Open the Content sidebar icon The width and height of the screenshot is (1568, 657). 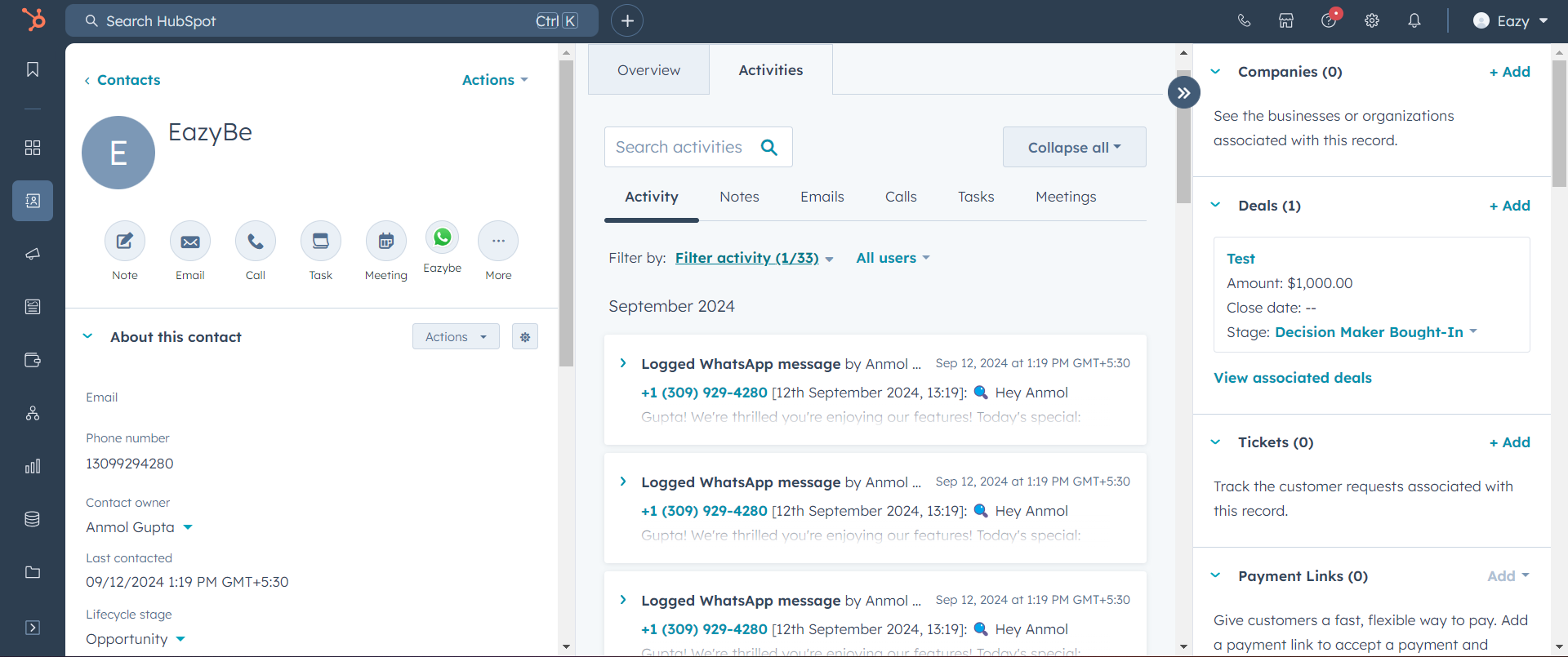[x=33, y=307]
